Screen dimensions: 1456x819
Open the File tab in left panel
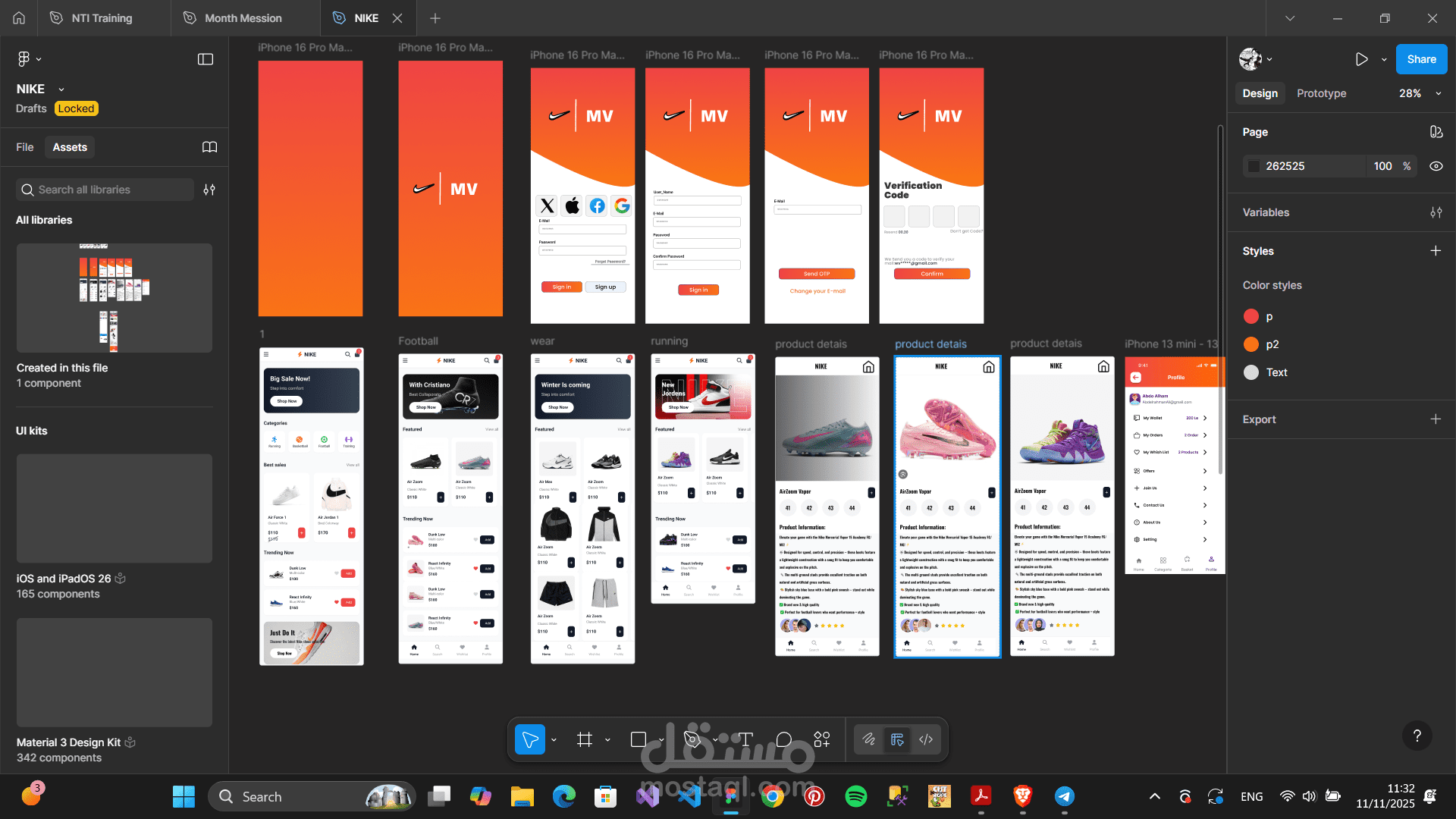[25, 147]
